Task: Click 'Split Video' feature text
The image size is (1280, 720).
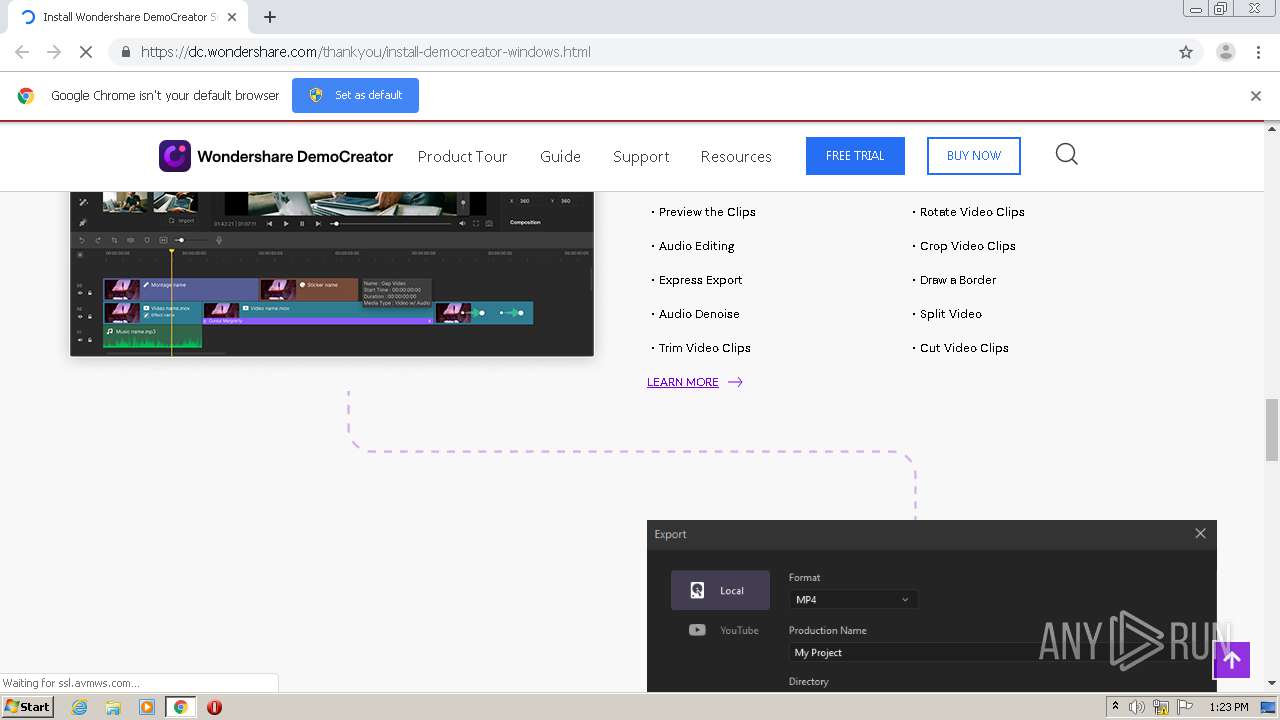Action: click(950, 314)
